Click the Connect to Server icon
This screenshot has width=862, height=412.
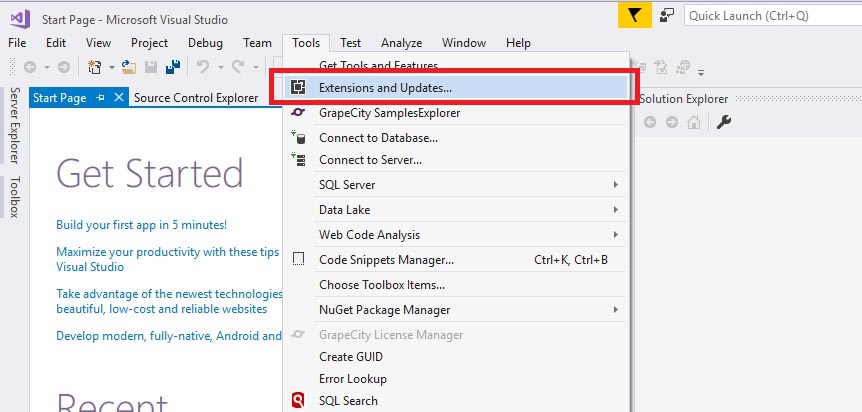(x=298, y=160)
